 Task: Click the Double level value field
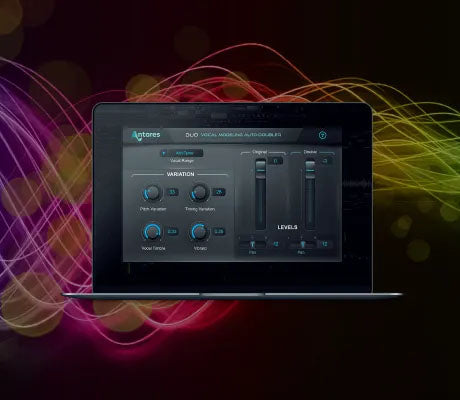click(325, 161)
